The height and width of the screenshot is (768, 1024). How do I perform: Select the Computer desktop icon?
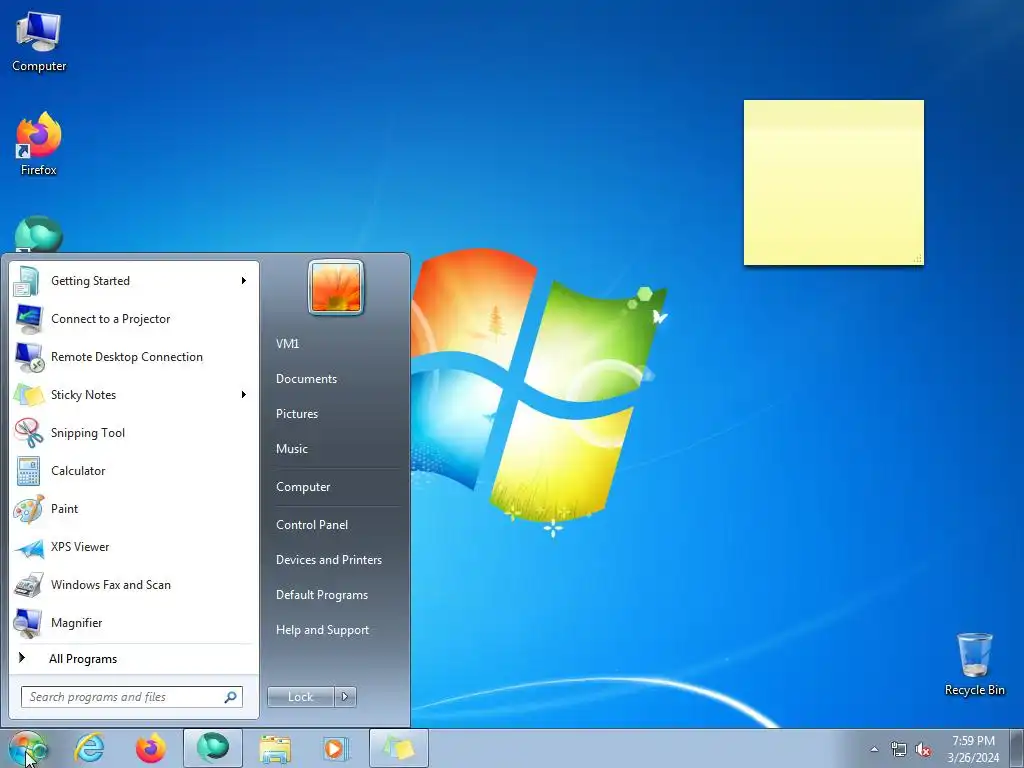point(39,42)
